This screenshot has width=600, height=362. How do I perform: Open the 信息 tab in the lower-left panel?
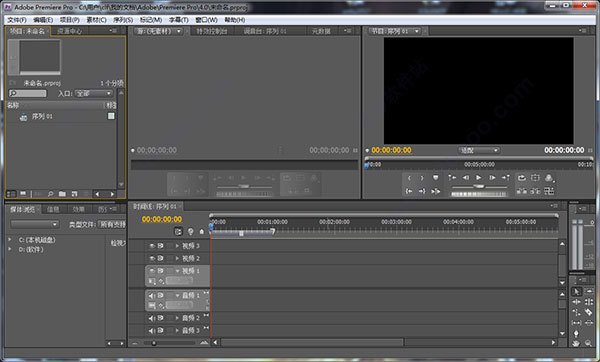(53, 209)
